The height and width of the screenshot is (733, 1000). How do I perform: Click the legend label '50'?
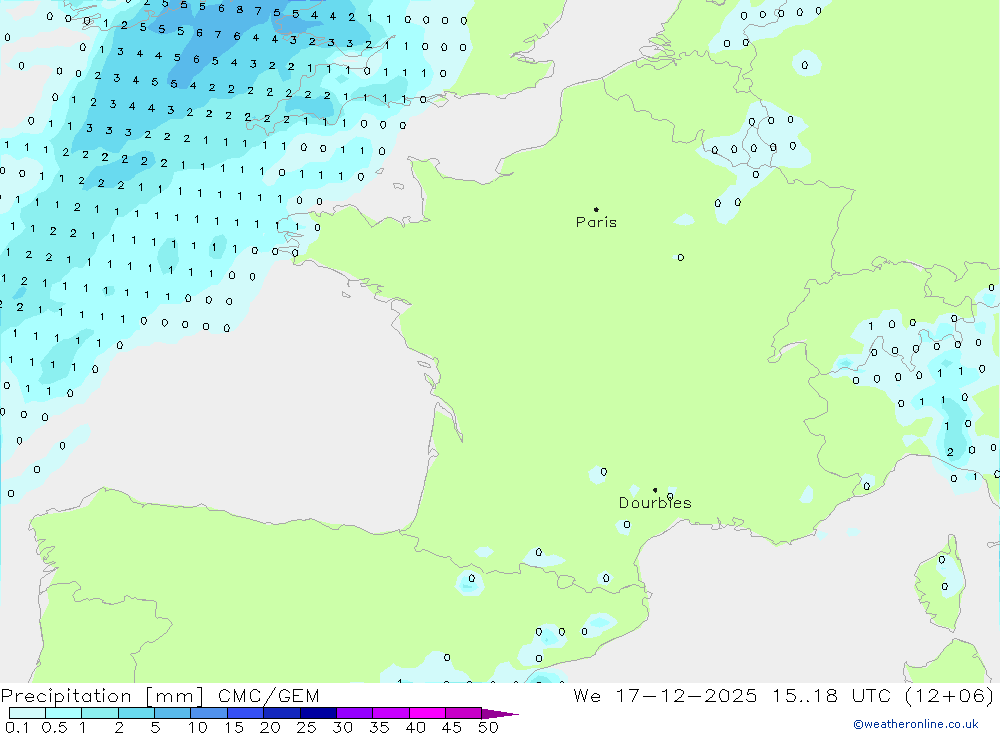point(488,727)
